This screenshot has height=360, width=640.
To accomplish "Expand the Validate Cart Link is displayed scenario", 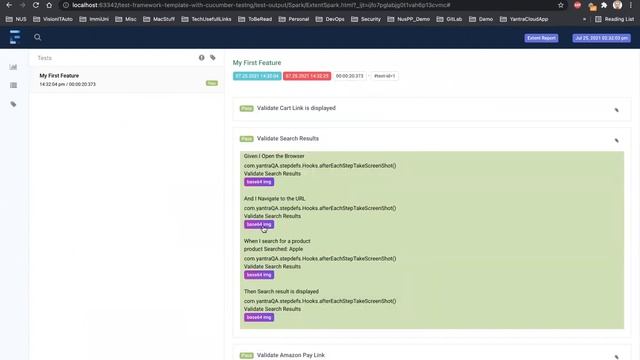I will (296, 108).
